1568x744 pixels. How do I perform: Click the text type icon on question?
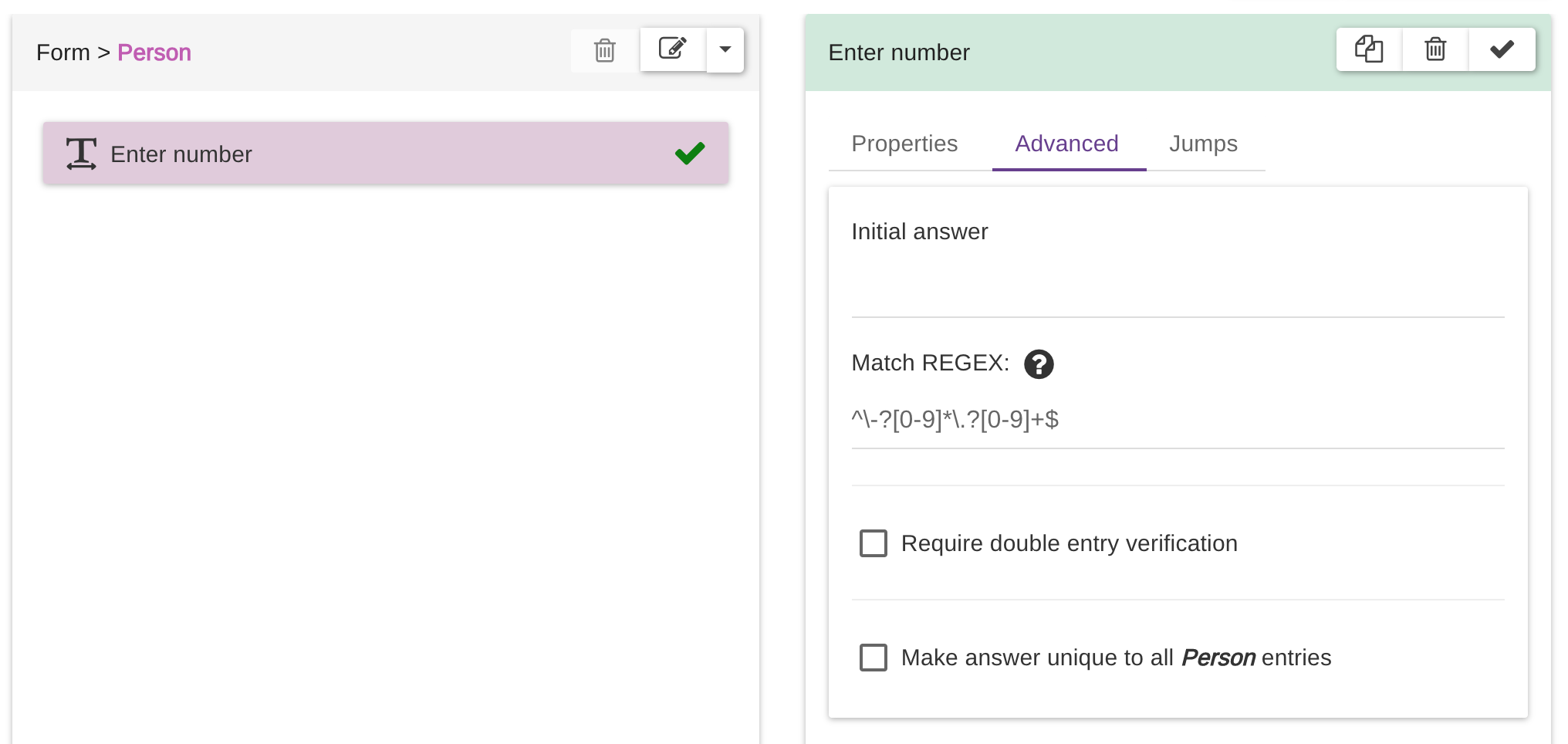click(x=81, y=154)
